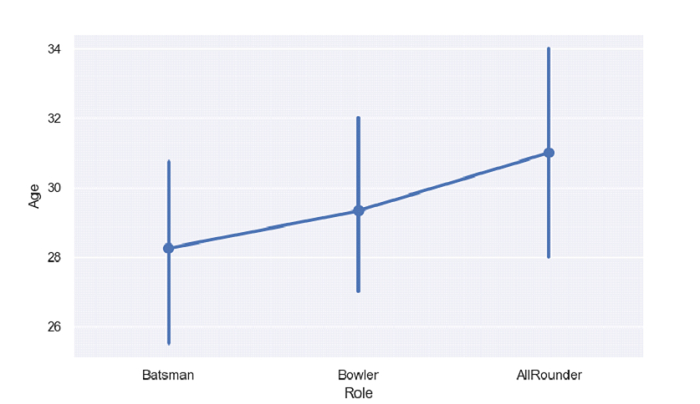Click the Role x-axis title

358,394
